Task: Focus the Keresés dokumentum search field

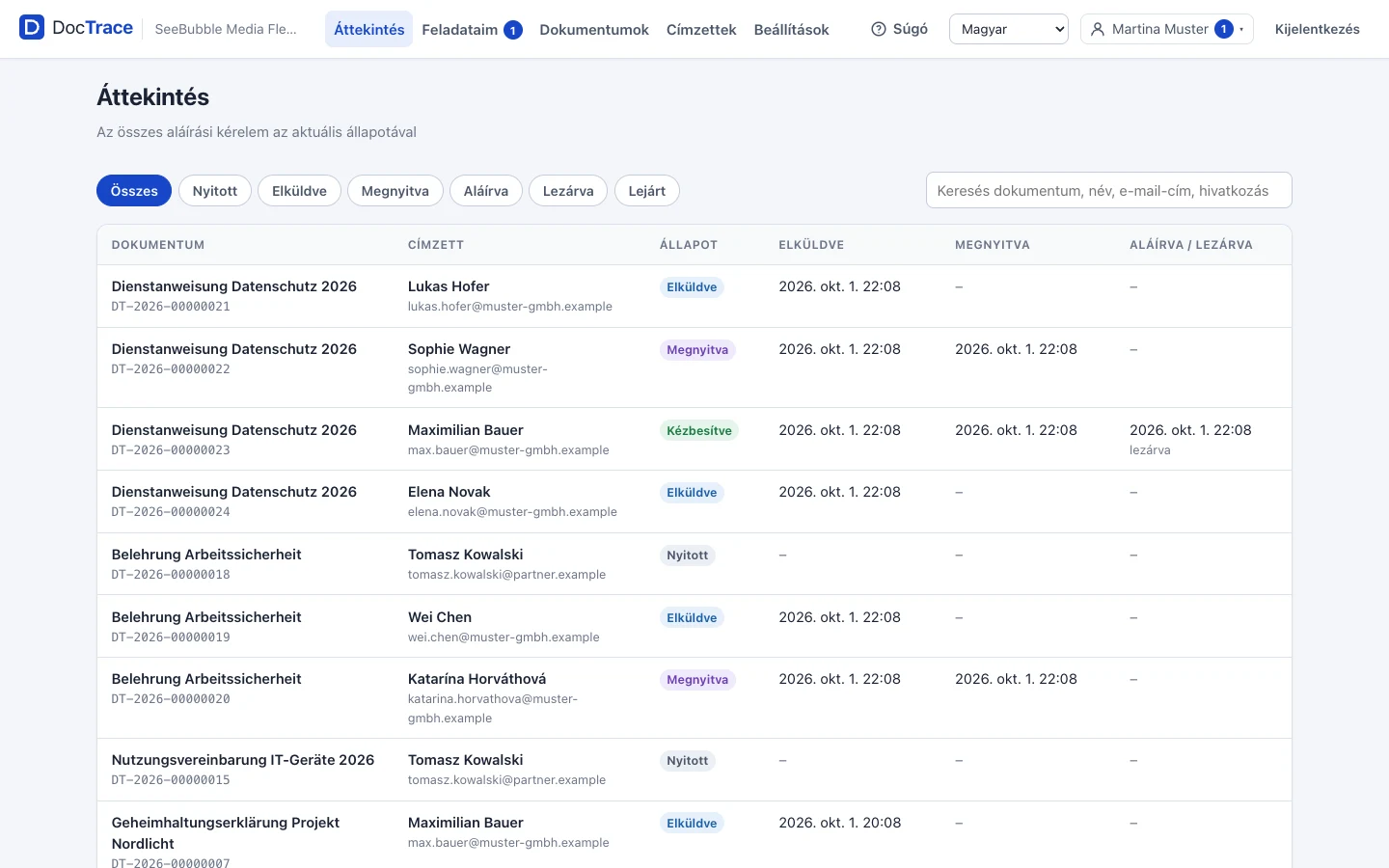Action: point(1109,190)
